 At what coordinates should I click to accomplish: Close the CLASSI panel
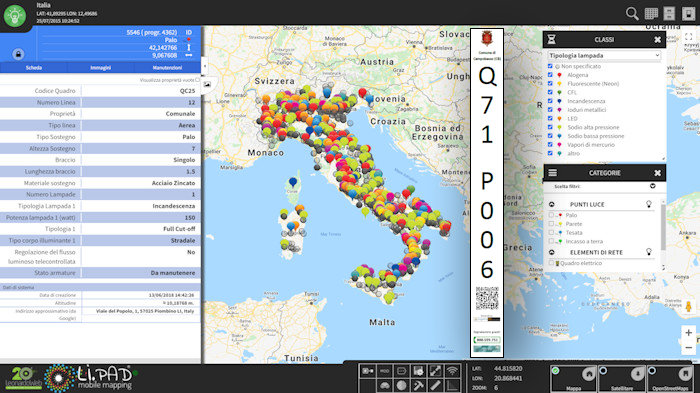(x=658, y=40)
